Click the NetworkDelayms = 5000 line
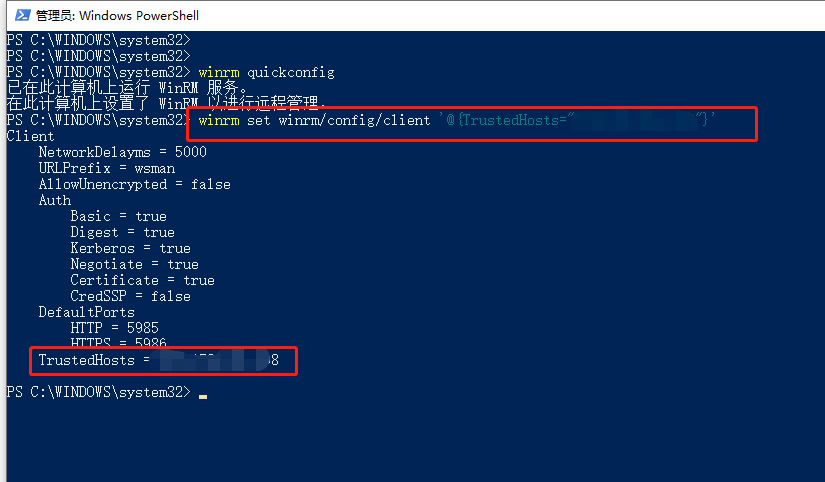 [123, 153]
